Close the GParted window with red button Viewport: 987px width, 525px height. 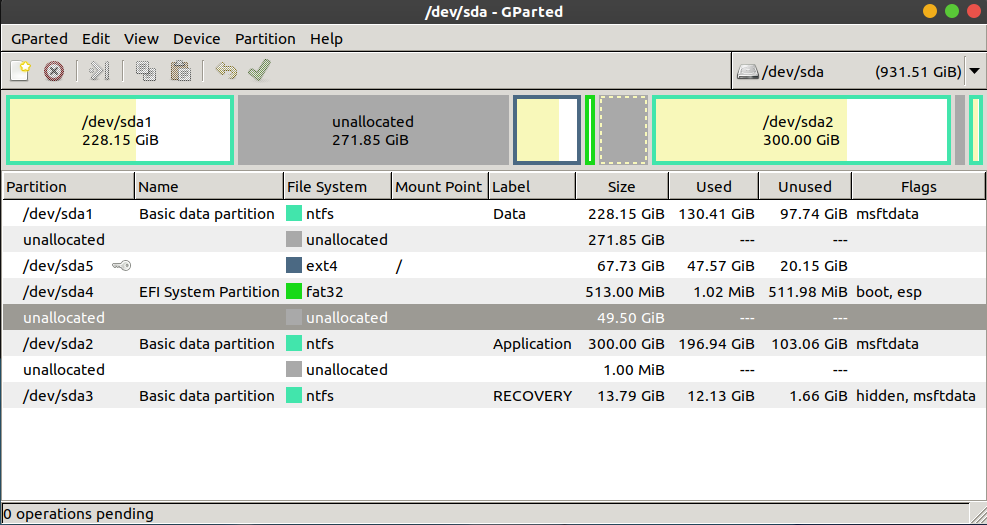973,11
